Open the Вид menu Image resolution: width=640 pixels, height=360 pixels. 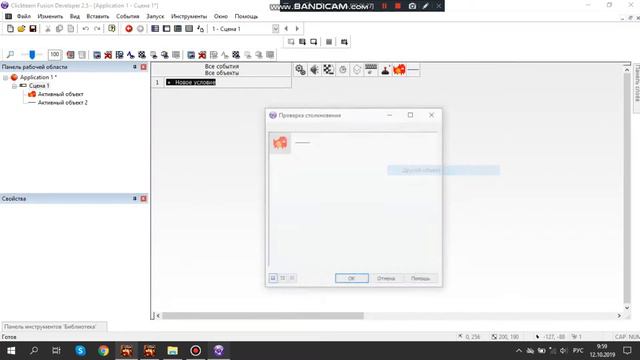75,16
